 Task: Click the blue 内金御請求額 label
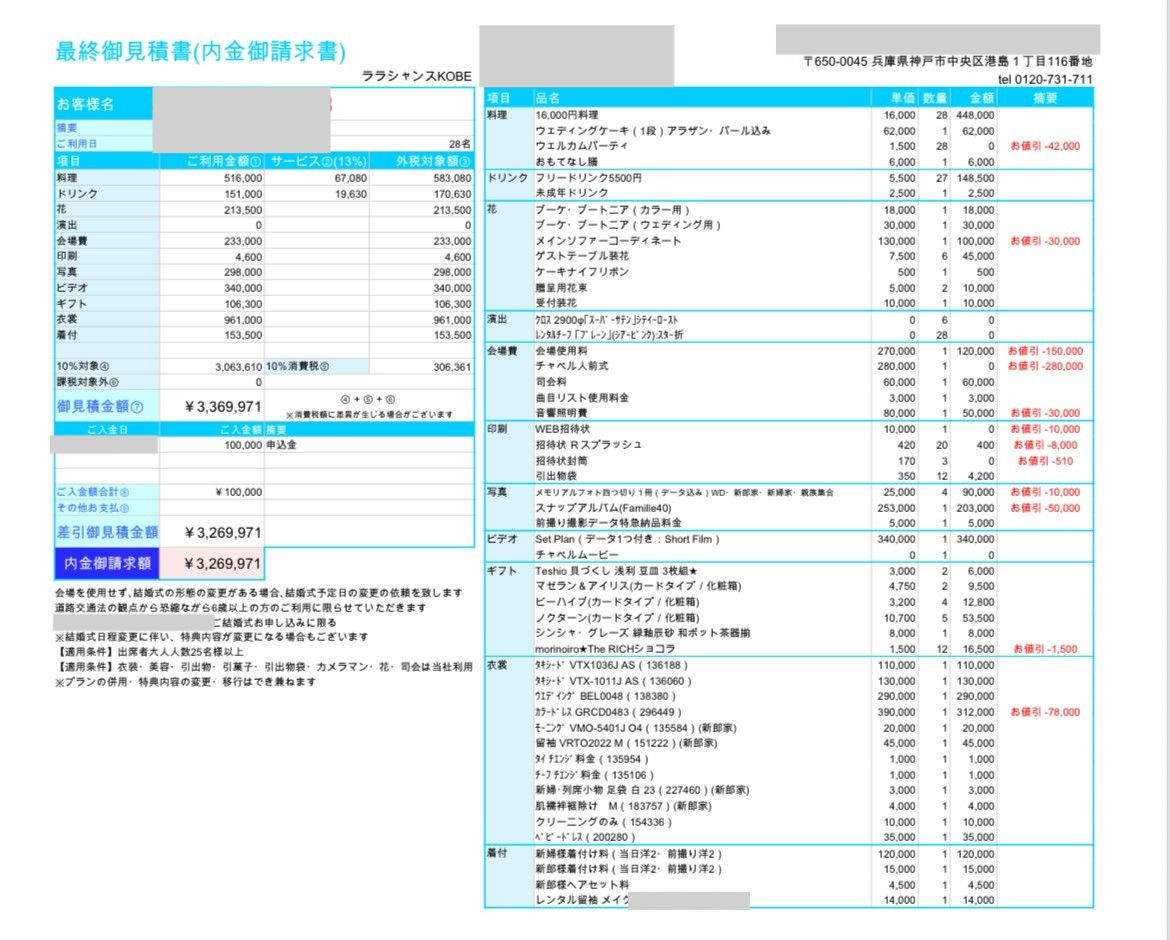[x=107, y=563]
